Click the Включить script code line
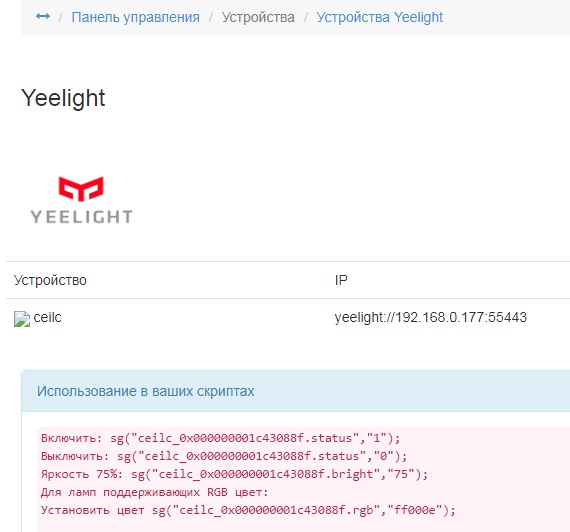The image size is (570, 532). (x=221, y=438)
